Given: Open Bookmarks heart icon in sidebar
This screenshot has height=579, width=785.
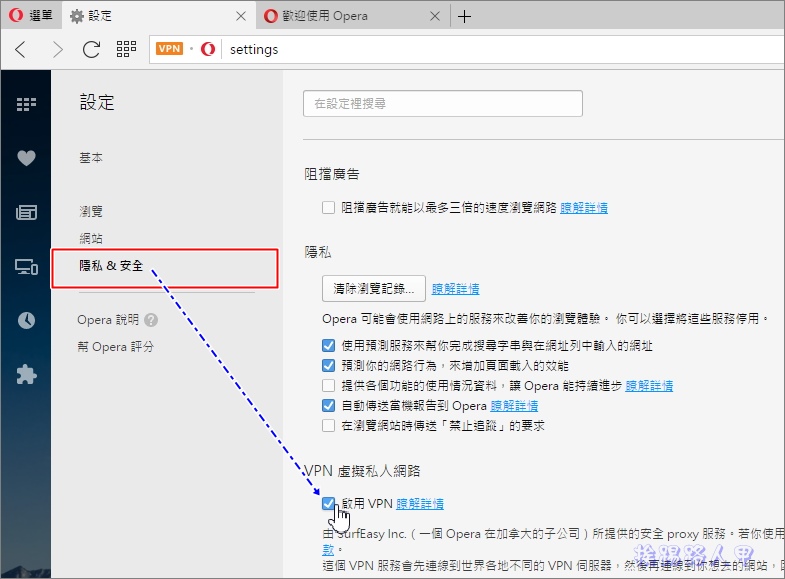Looking at the screenshot, I should [x=26, y=158].
